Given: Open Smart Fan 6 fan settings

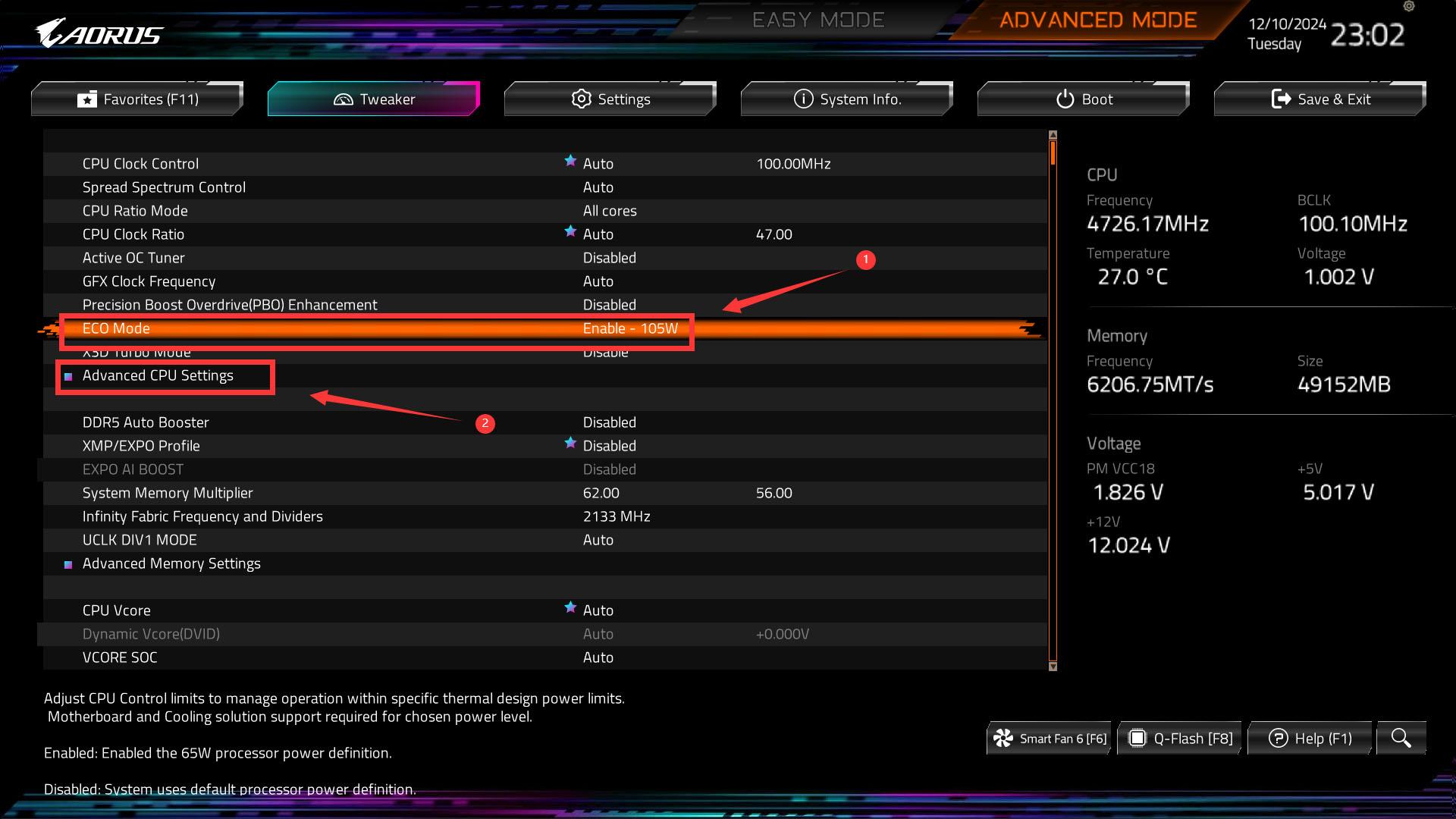Looking at the screenshot, I should [x=1050, y=739].
